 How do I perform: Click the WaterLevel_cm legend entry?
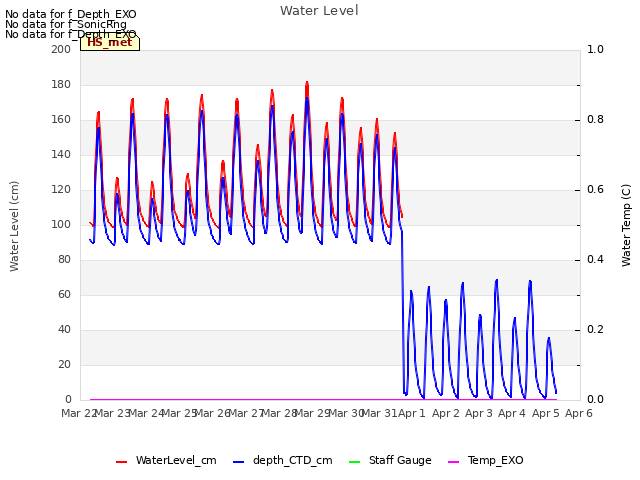point(166,461)
